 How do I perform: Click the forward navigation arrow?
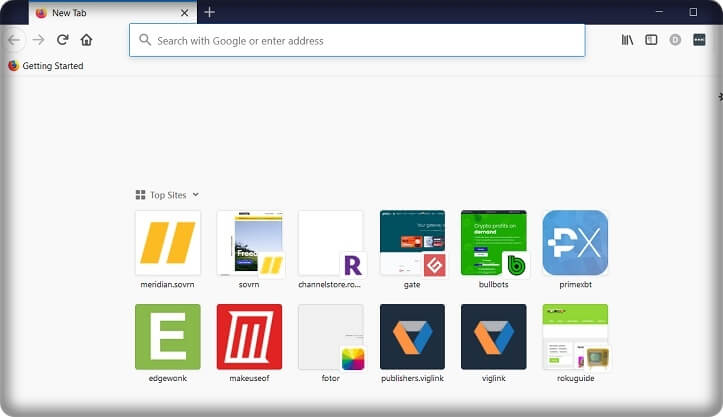point(39,40)
